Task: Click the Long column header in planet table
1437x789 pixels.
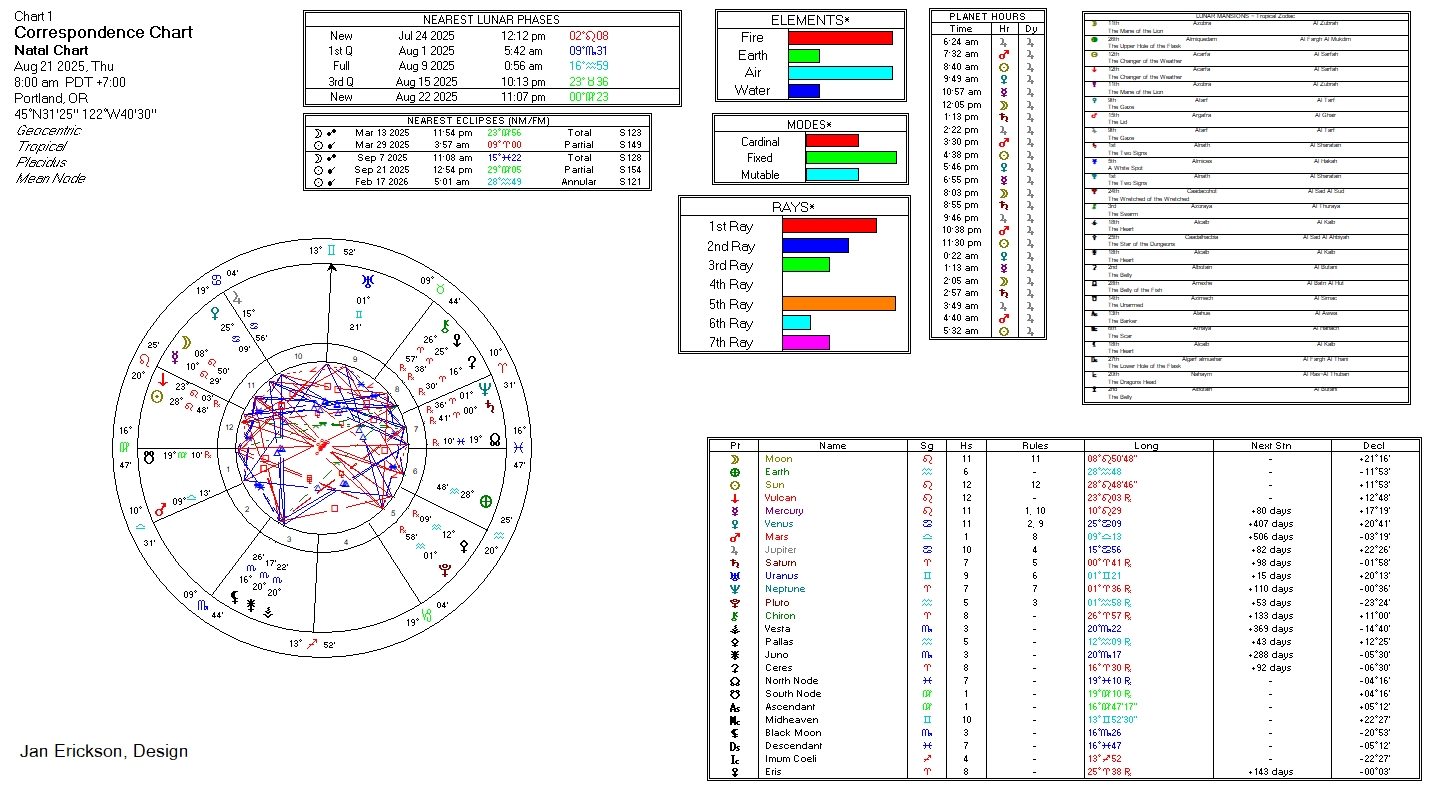Action: pyautogui.click(x=1146, y=446)
